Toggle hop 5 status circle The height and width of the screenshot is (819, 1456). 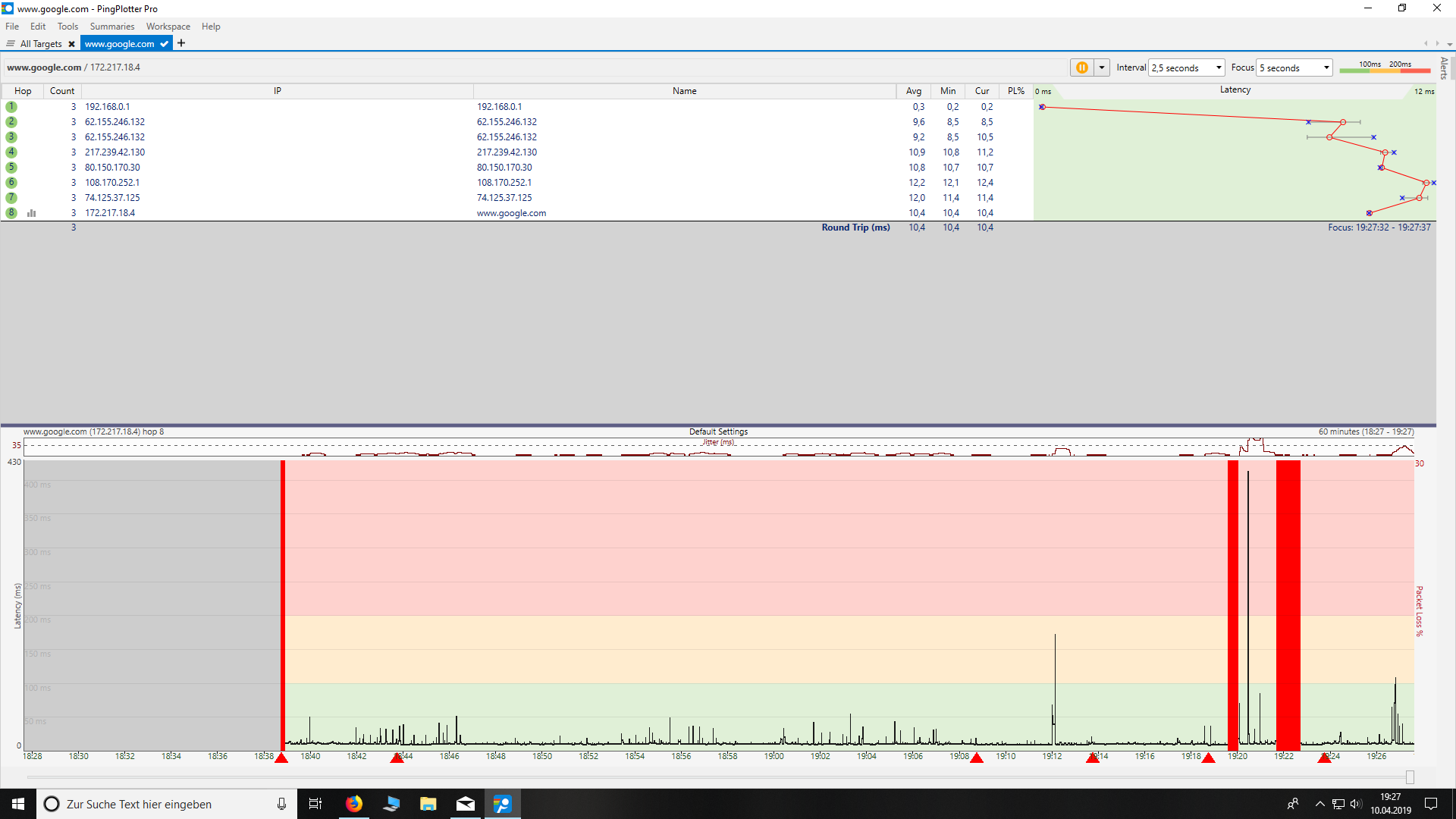point(11,167)
